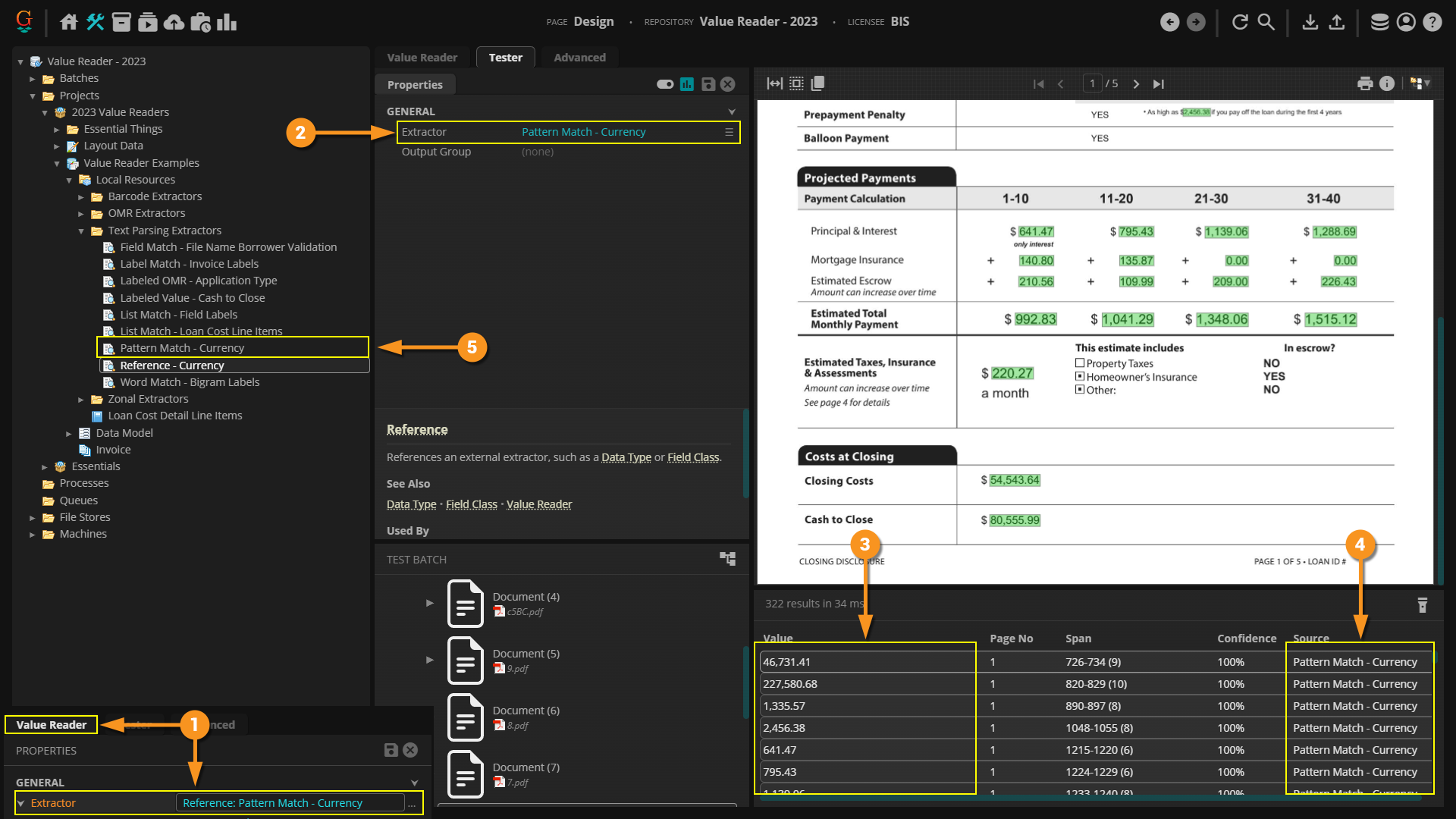Click the stats bar chart toolbar icon

click(227, 22)
